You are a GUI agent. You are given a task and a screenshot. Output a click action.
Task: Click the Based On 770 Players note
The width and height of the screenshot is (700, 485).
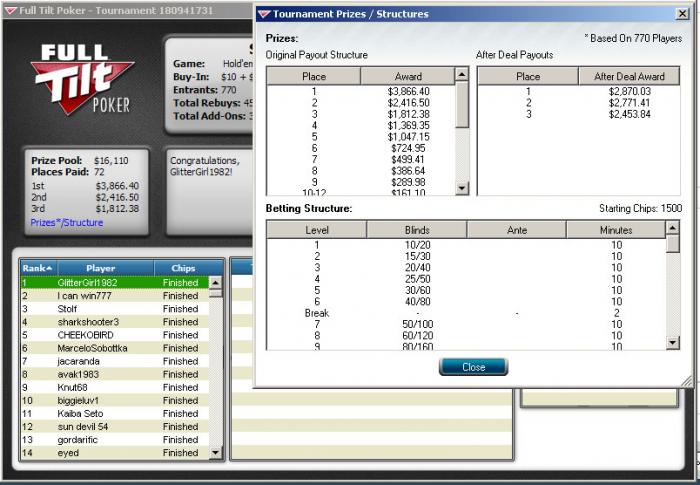coord(633,38)
